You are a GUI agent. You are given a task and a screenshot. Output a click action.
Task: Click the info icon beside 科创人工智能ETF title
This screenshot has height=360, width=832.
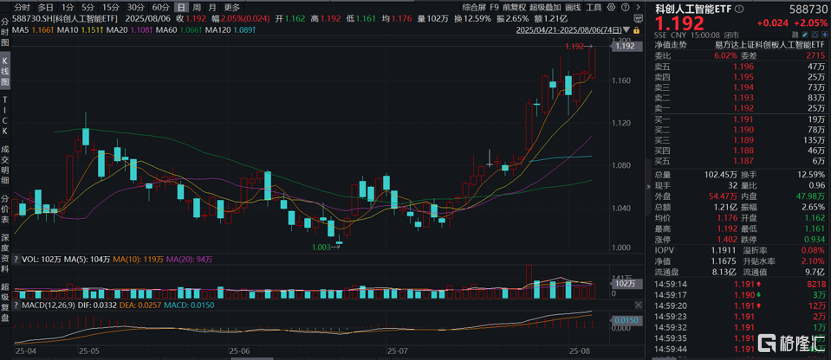coord(739,9)
